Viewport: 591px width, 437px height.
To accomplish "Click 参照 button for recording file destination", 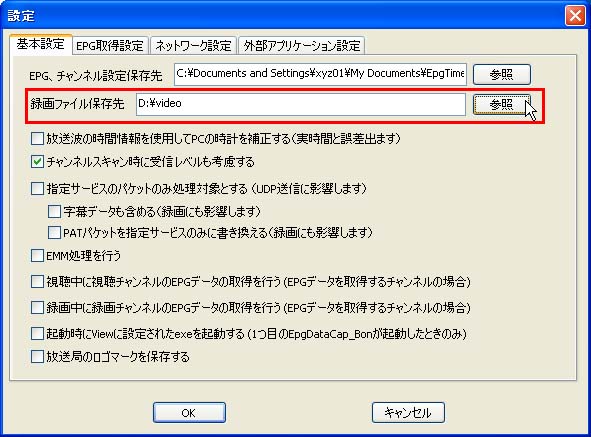I will [x=502, y=104].
